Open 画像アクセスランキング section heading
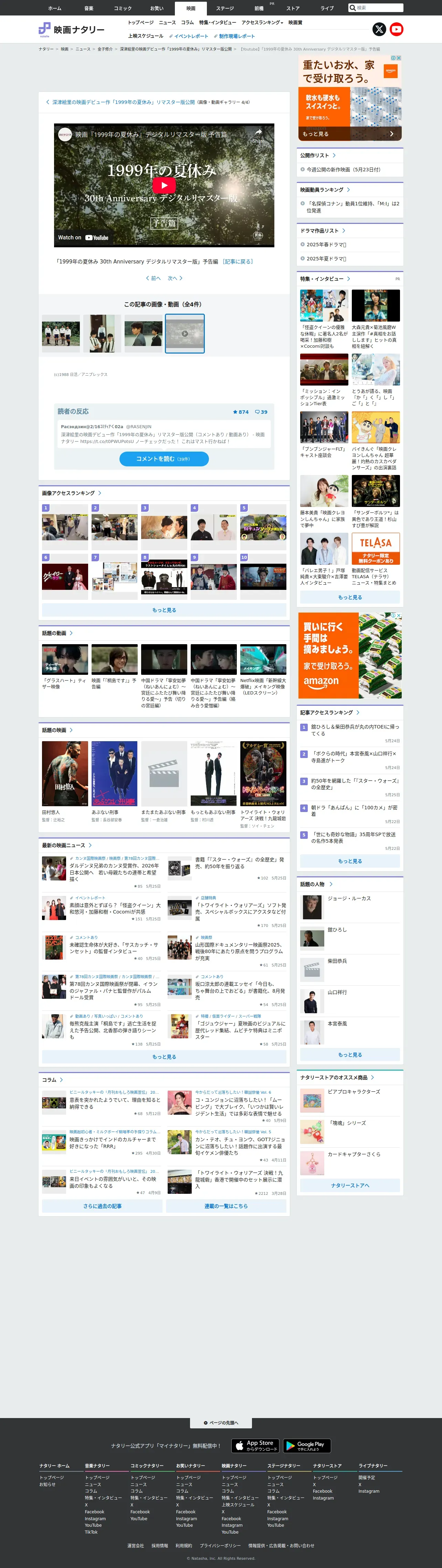Screen dimensions: 442x1568 (x=71, y=493)
